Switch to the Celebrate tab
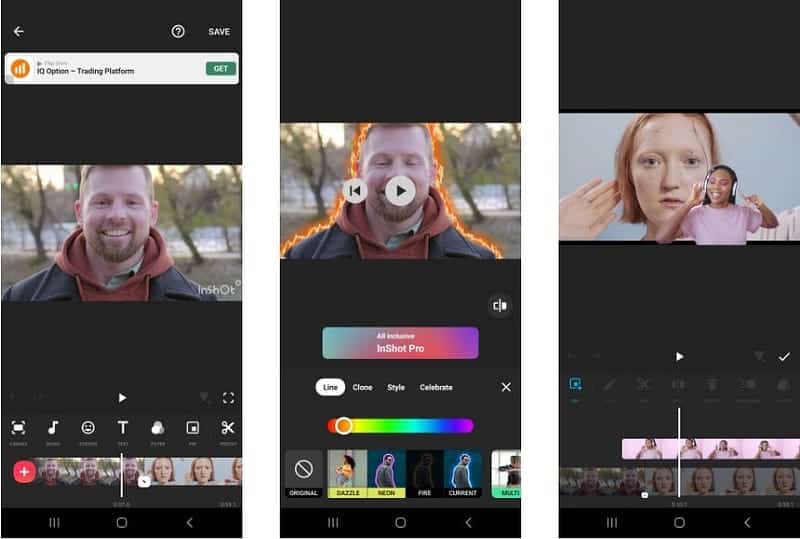 [436, 387]
